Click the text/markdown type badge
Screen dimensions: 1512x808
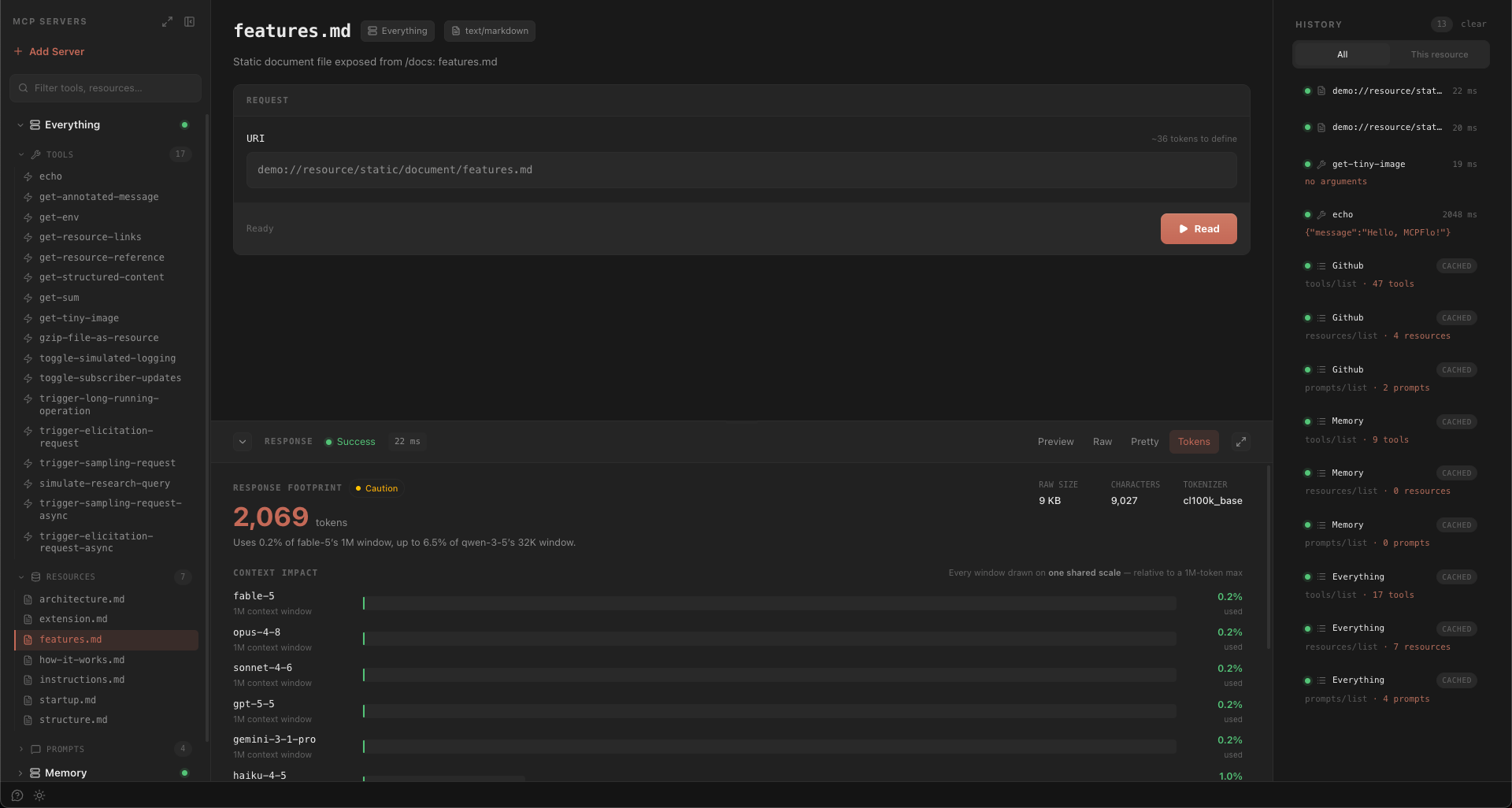coord(490,31)
